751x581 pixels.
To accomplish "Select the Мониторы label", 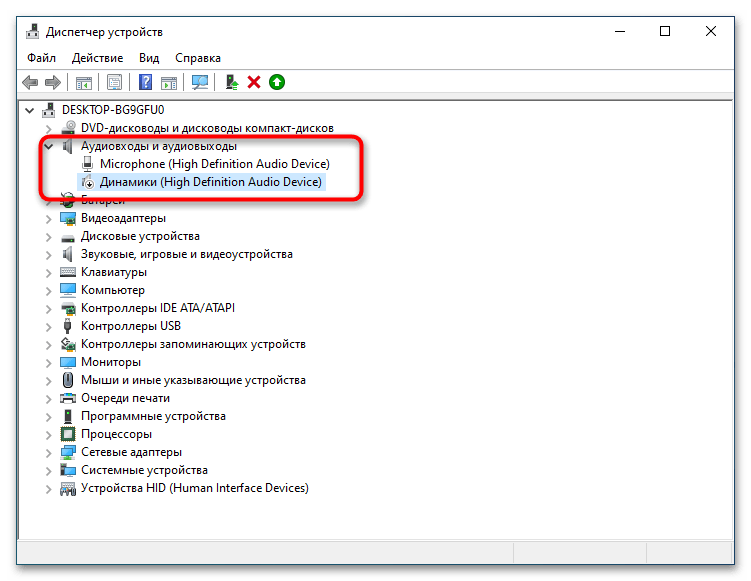I will click(111, 362).
